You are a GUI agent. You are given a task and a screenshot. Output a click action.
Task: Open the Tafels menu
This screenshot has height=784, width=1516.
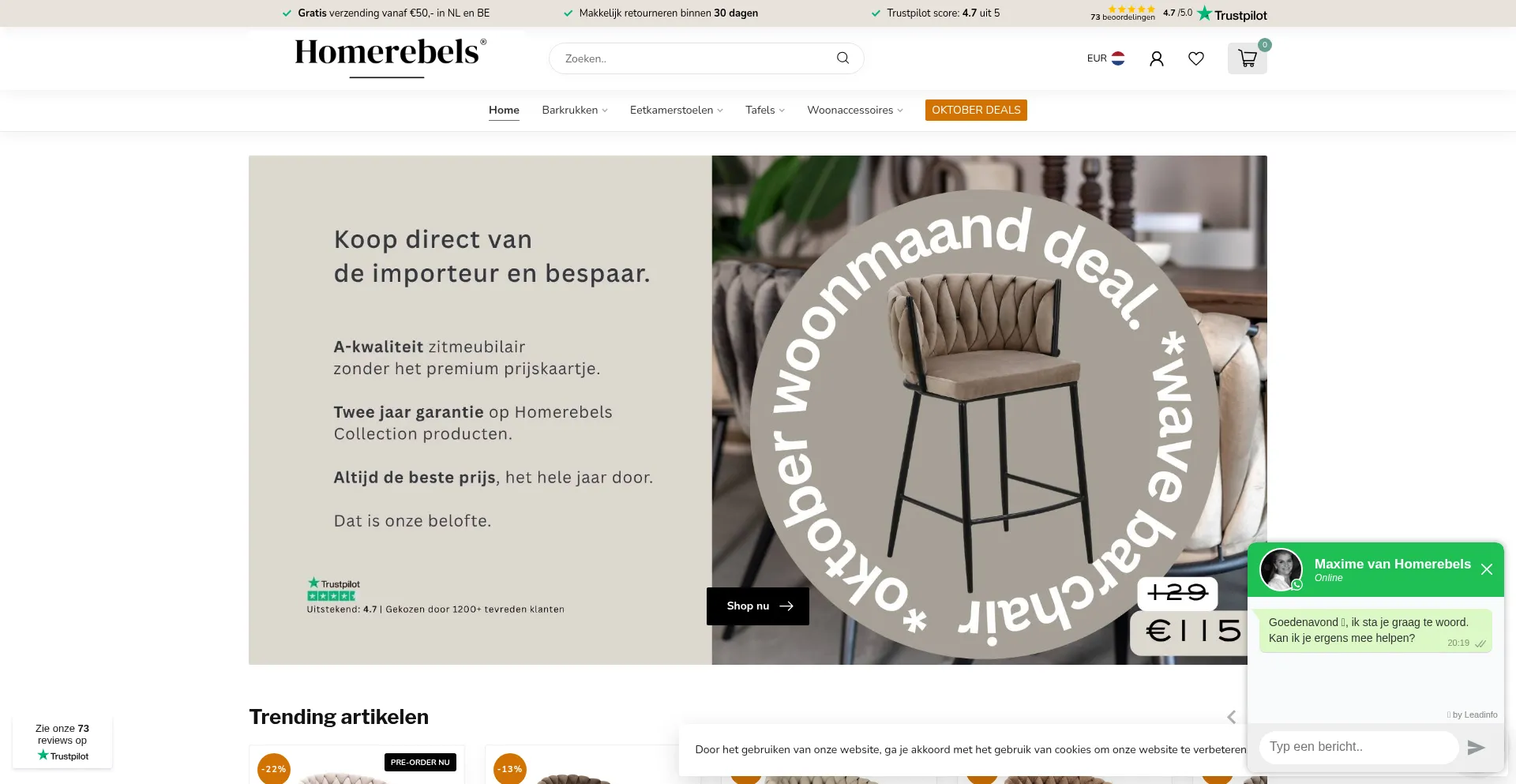765,110
